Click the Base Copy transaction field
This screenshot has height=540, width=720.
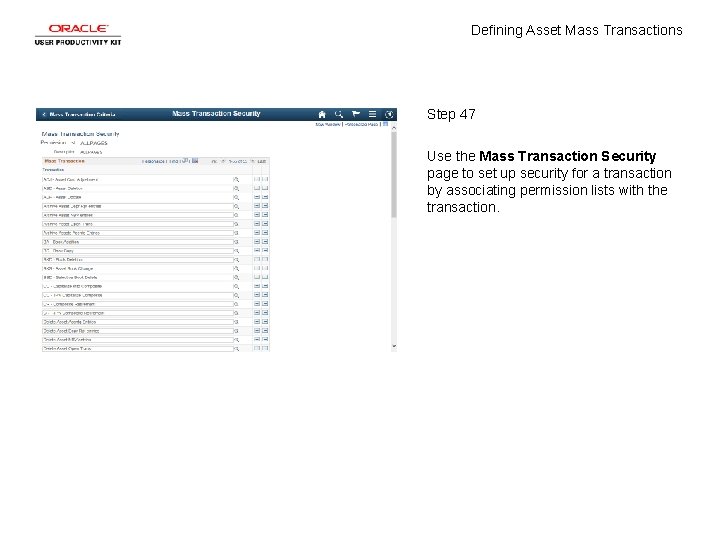pos(138,251)
